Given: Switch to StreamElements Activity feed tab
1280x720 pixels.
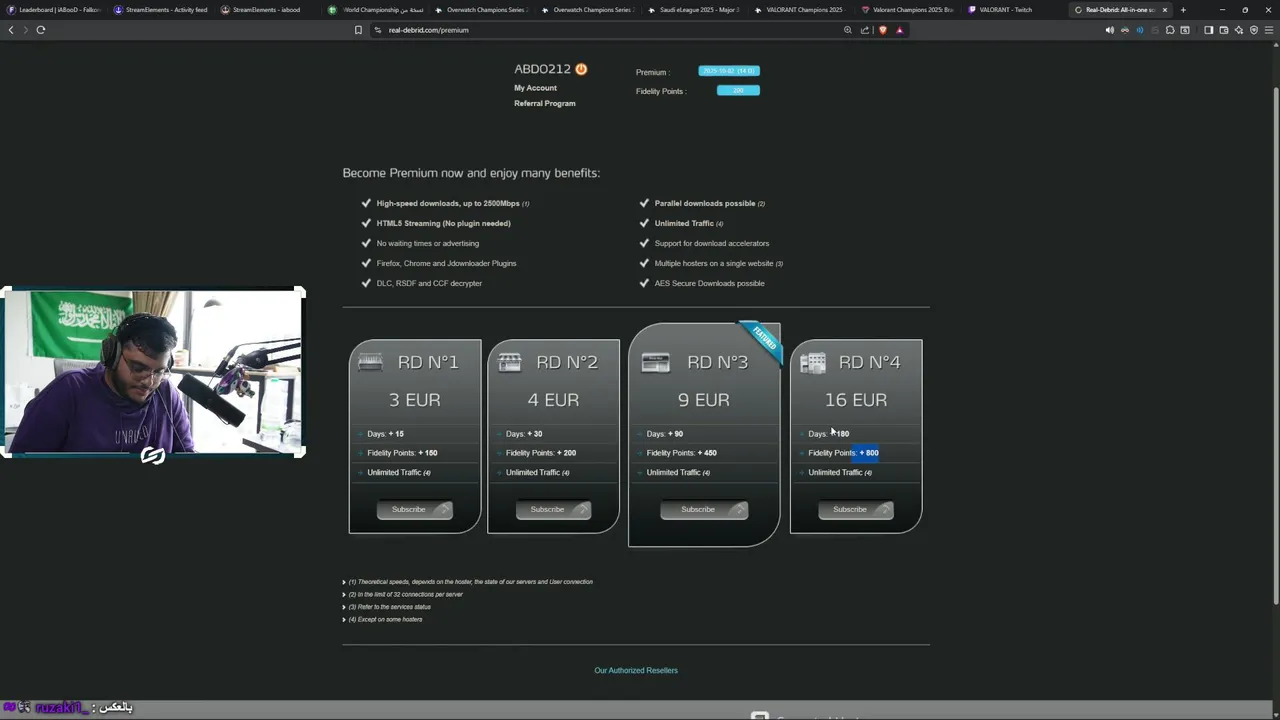Looking at the screenshot, I should [160, 10].
